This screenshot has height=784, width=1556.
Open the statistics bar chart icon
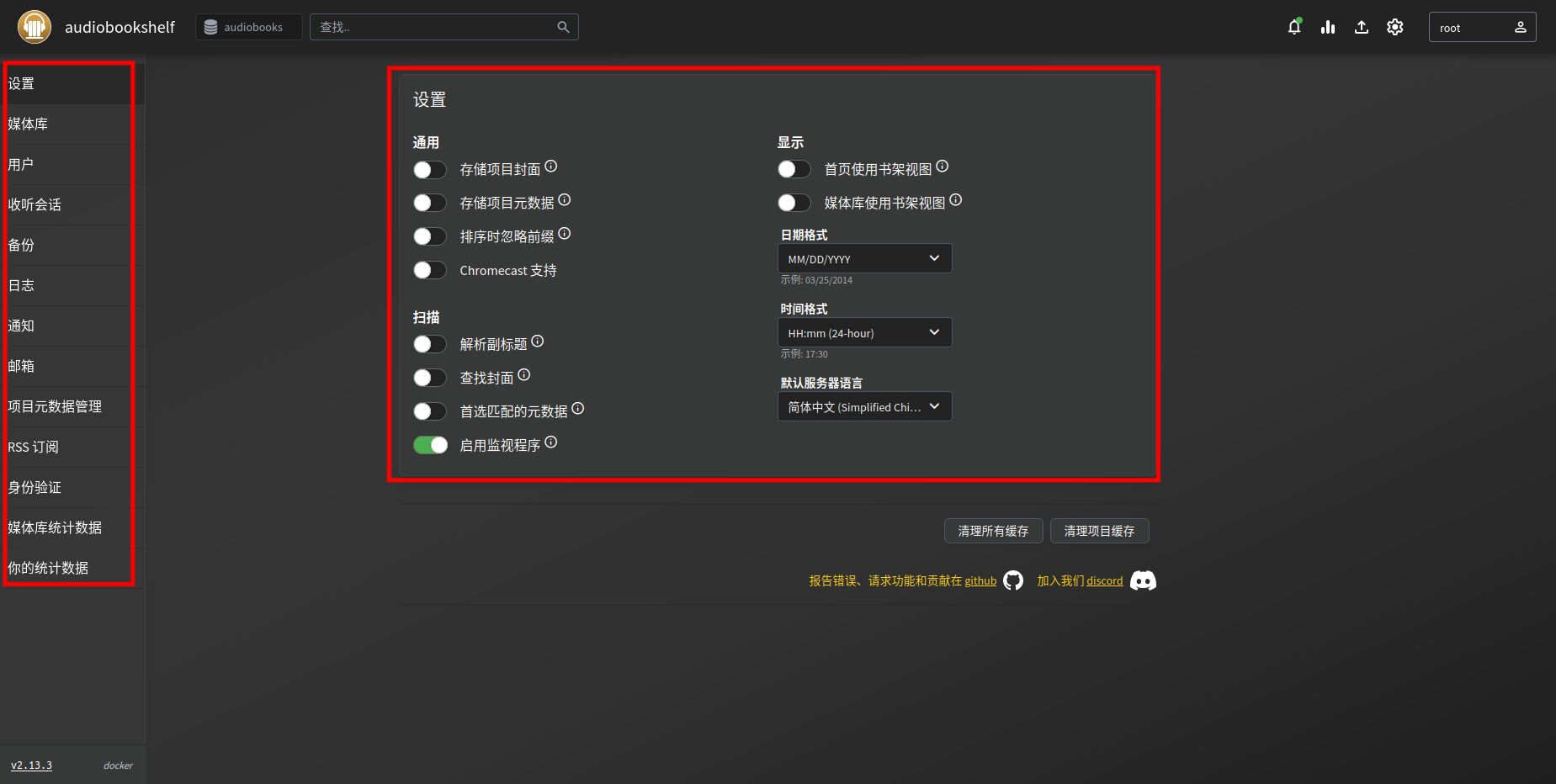click(1328, 27)
